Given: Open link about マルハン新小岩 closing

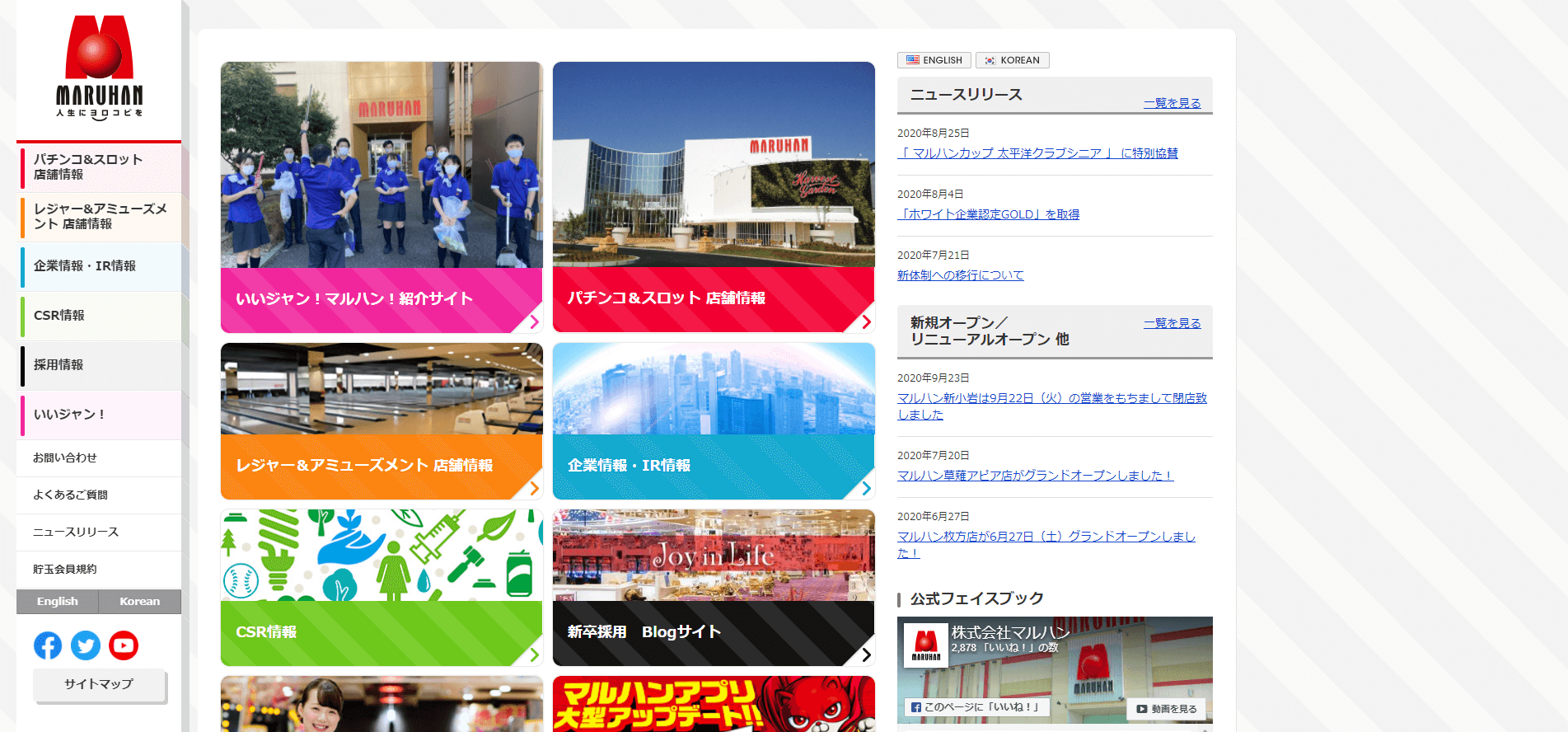Looking at the screenshot, I should (1052, 406).
